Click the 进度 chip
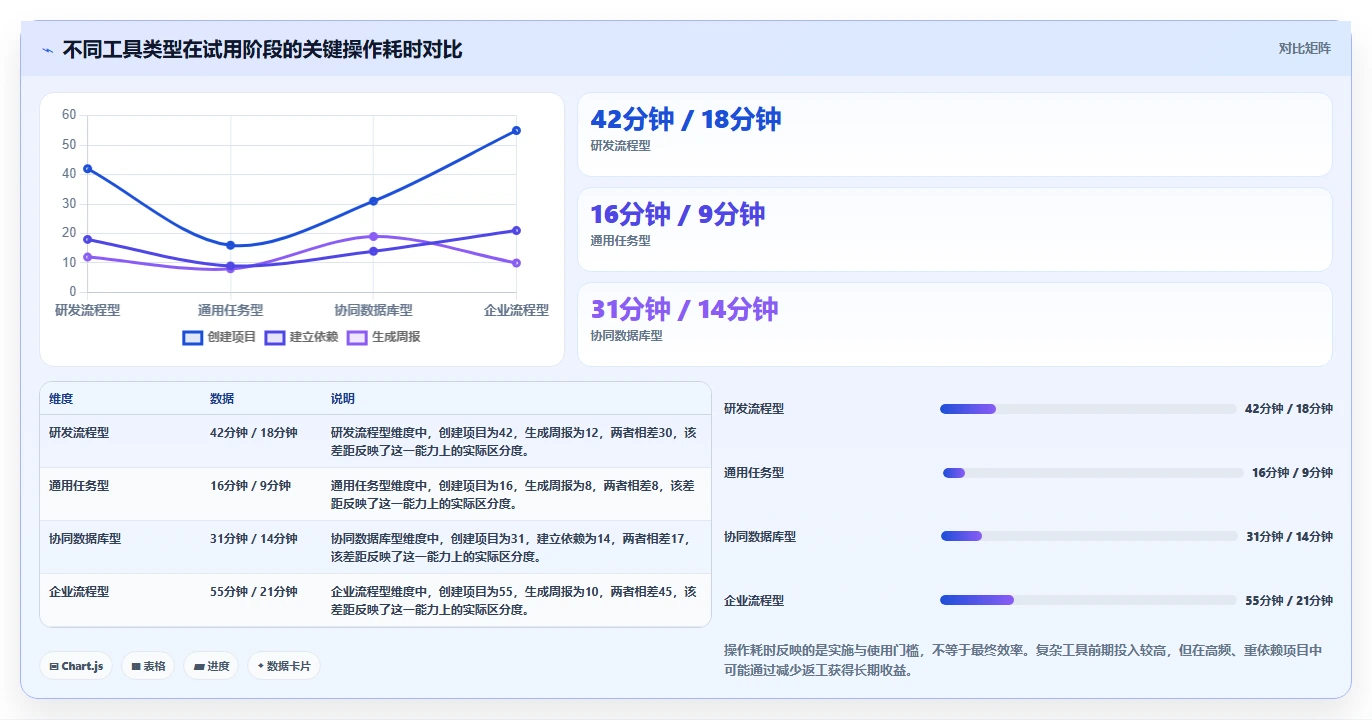This screenshot has height=720, width=1372. [x=211, y=666]
